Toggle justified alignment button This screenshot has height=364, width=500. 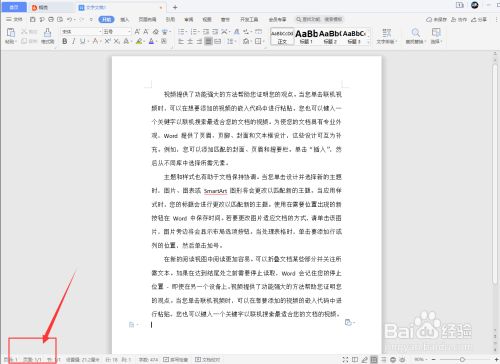tap(208, 41)
